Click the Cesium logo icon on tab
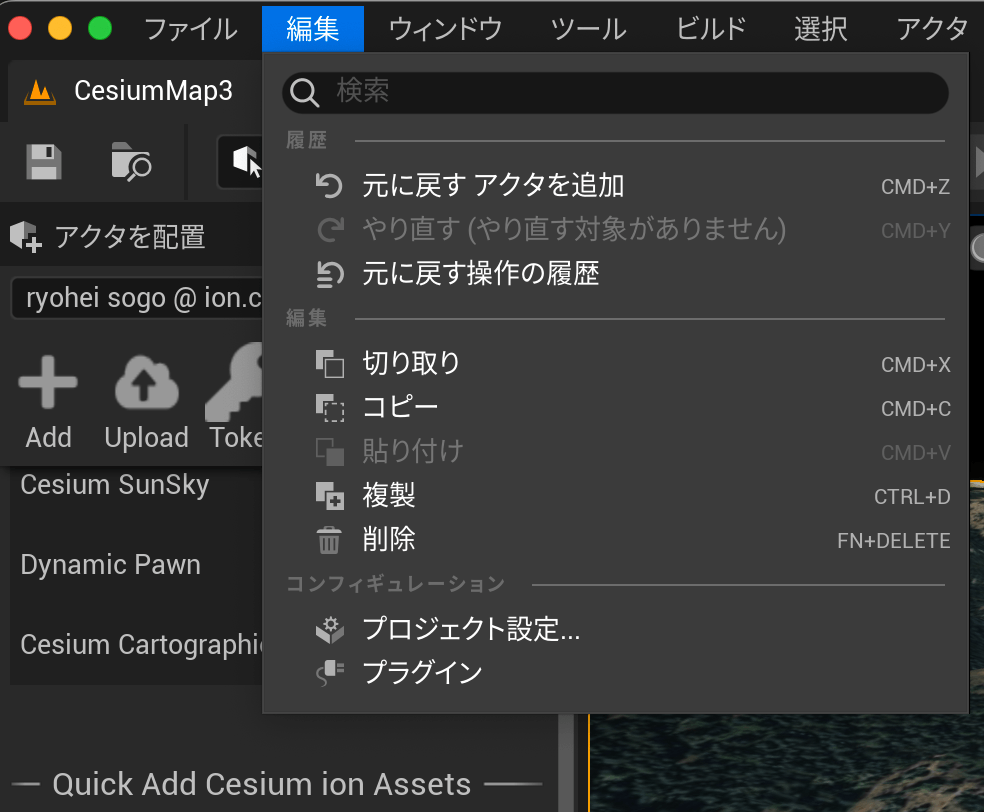Image resolution: width=984 pixels, height=812 pixels. coord(40,92)
